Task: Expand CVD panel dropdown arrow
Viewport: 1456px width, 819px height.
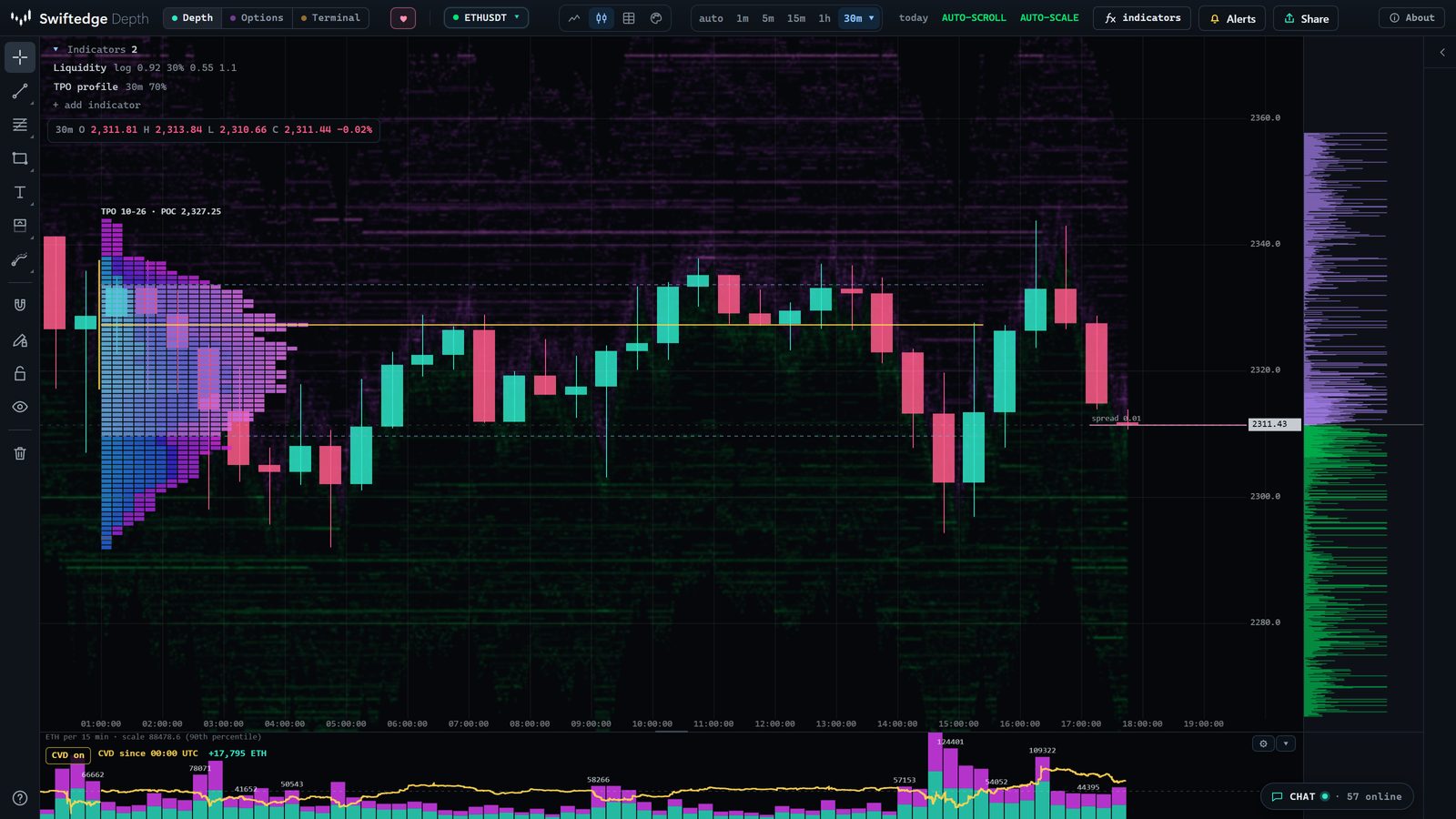Action: coord(1286,743)
